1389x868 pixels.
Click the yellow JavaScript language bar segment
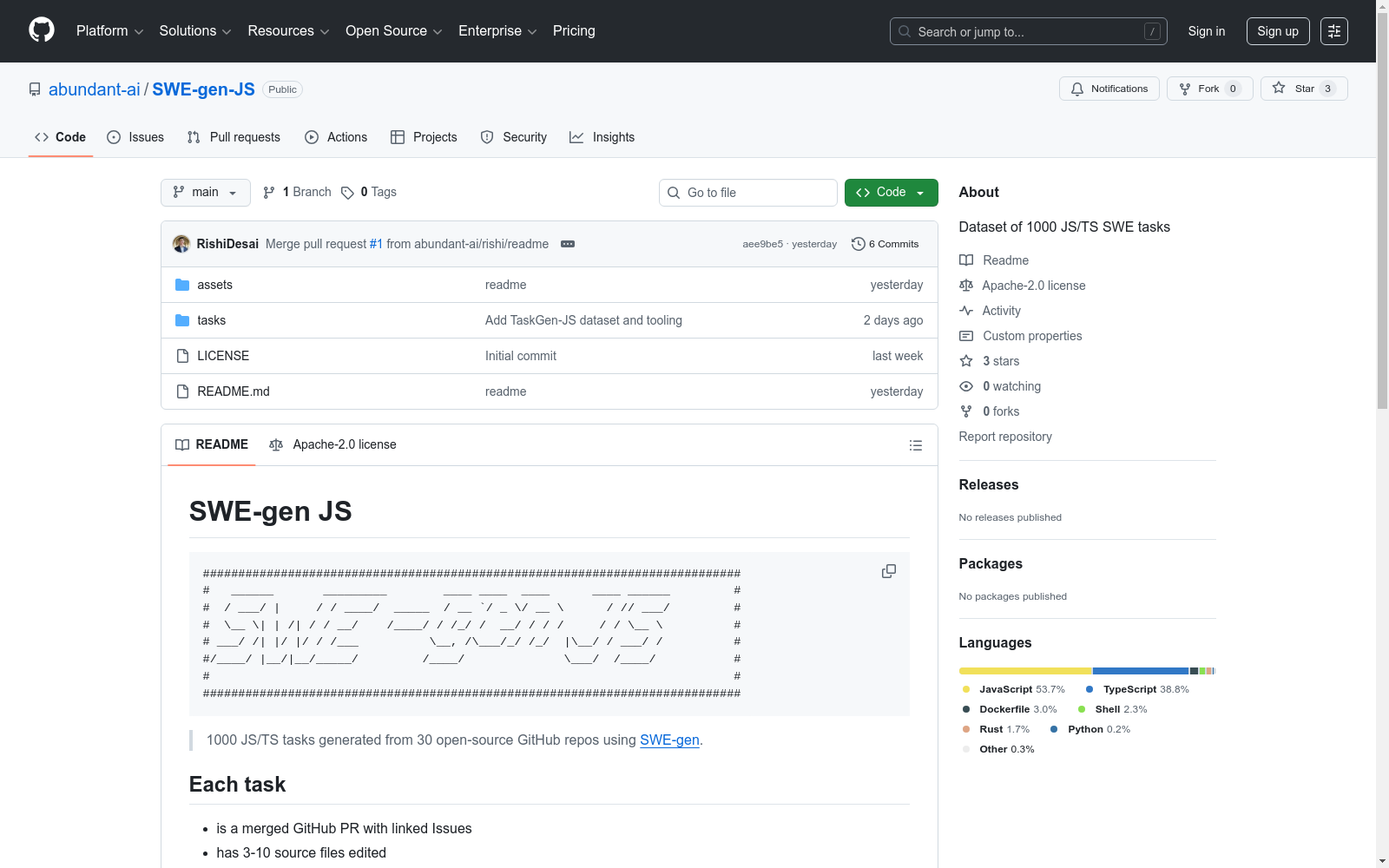[x=1026, y=671]
